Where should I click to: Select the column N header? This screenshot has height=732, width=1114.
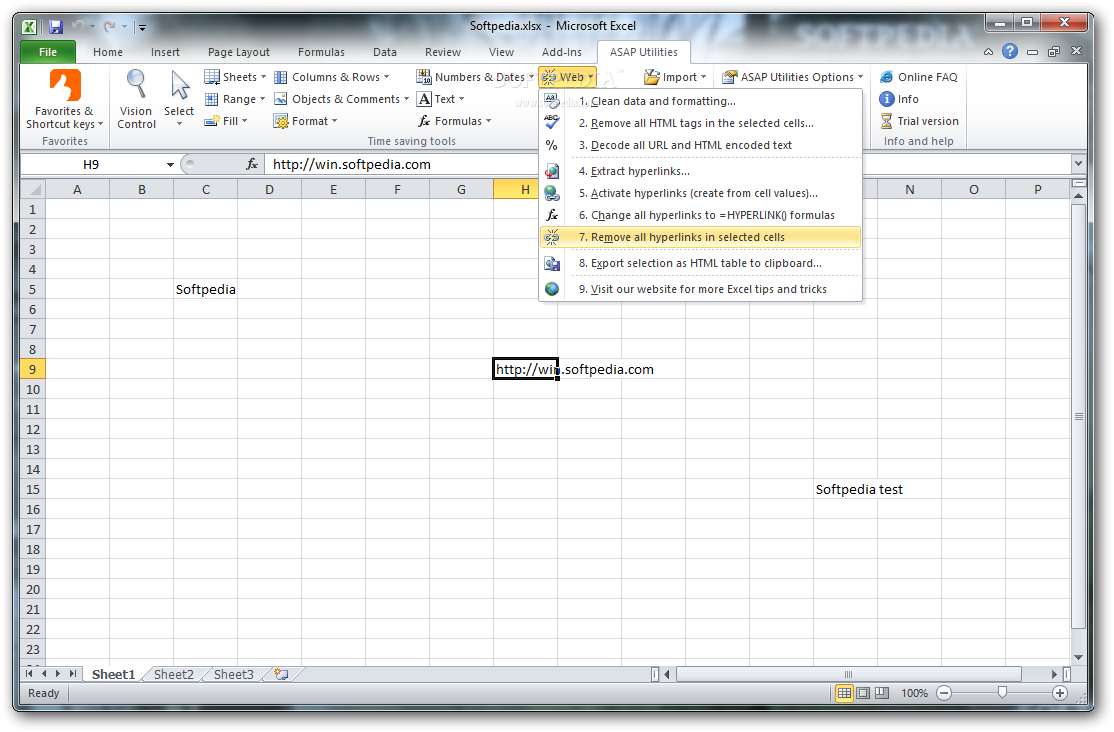pyautogui.click(x=909, y=190)
